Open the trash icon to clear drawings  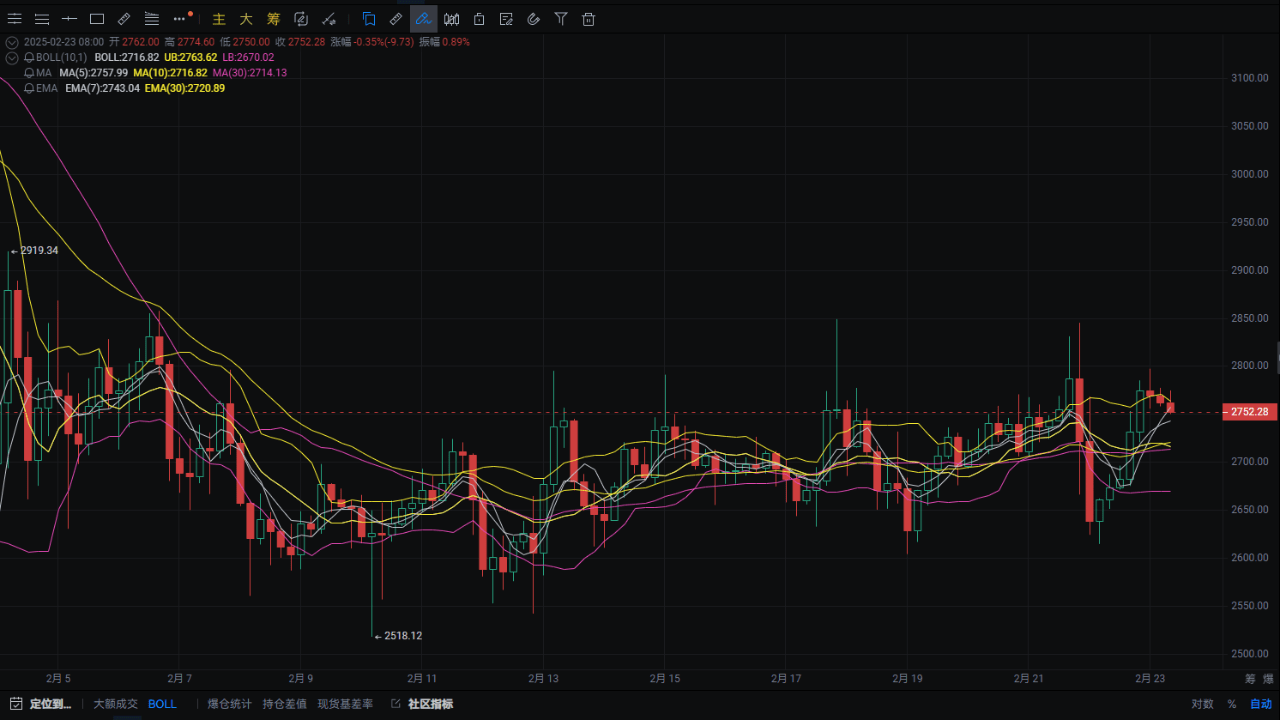(588, 19)
